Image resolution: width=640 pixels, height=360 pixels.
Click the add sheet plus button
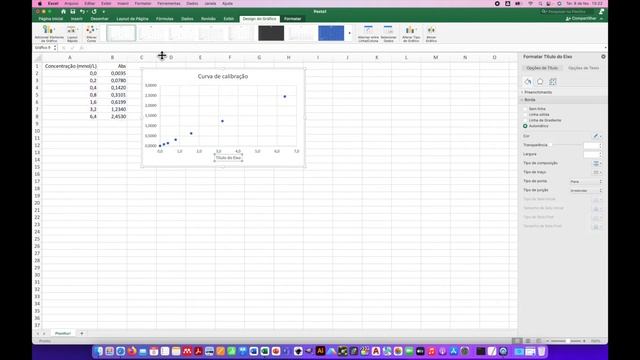(82, 333)
